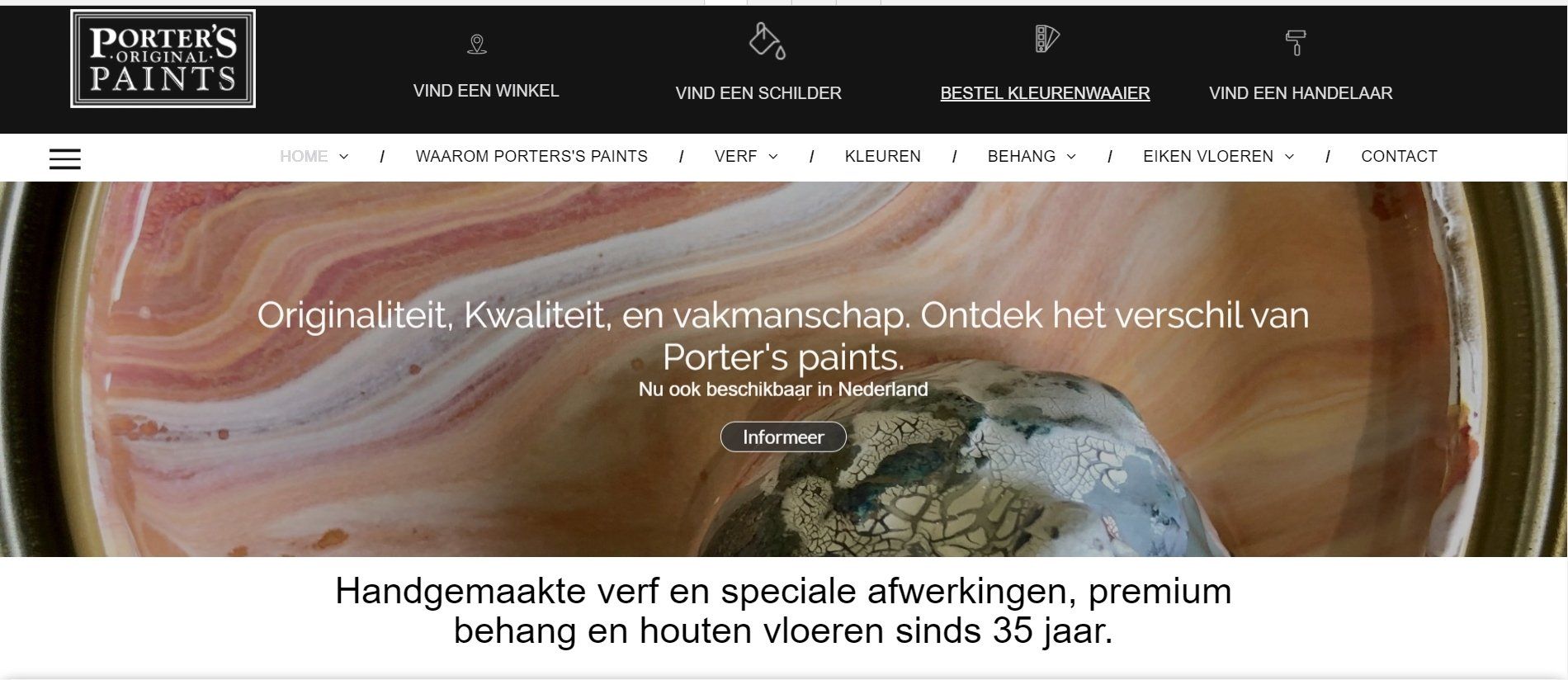This screenshot has width=1568, height=680.
Task: Open the hamburger menu icon
Action: tap(65, 158)
